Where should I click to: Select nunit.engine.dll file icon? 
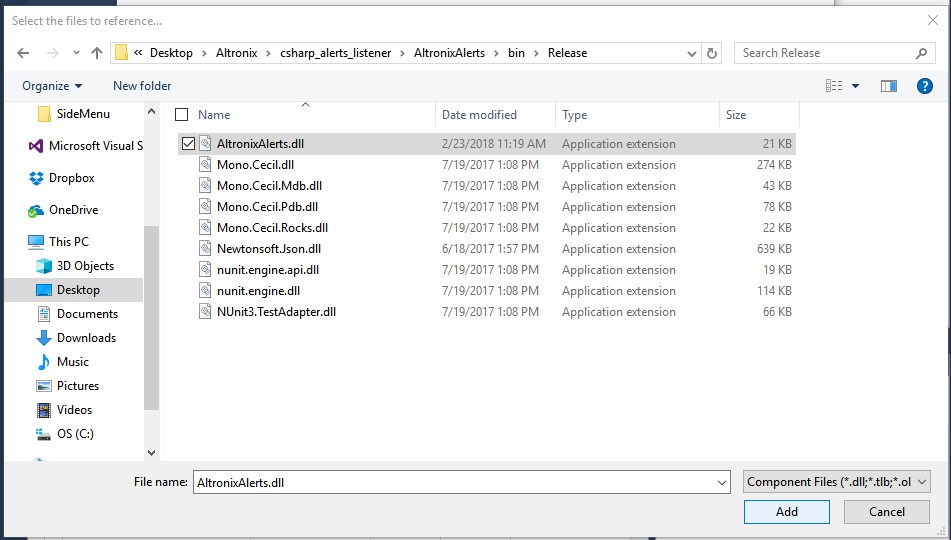click(x=206, y=291)
